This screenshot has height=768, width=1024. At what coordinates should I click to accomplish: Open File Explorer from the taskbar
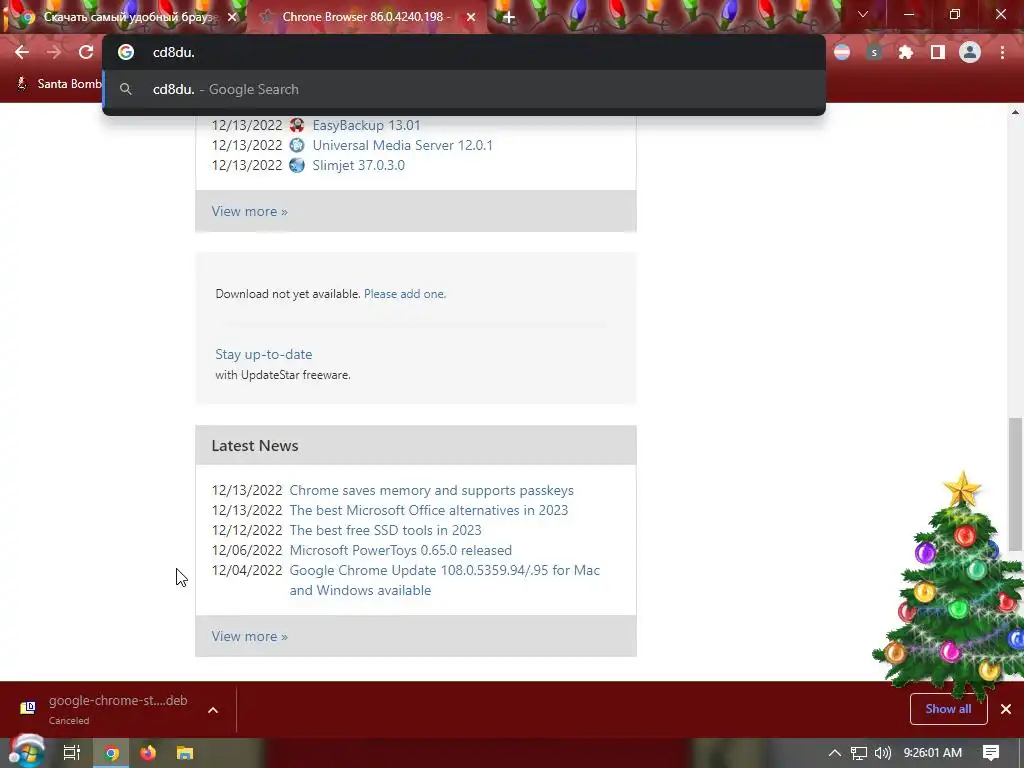(185, 753)
